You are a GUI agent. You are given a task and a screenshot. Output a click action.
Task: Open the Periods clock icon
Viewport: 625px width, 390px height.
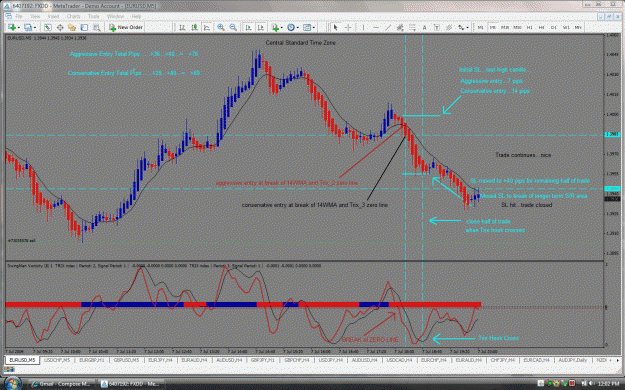(291, 27)
